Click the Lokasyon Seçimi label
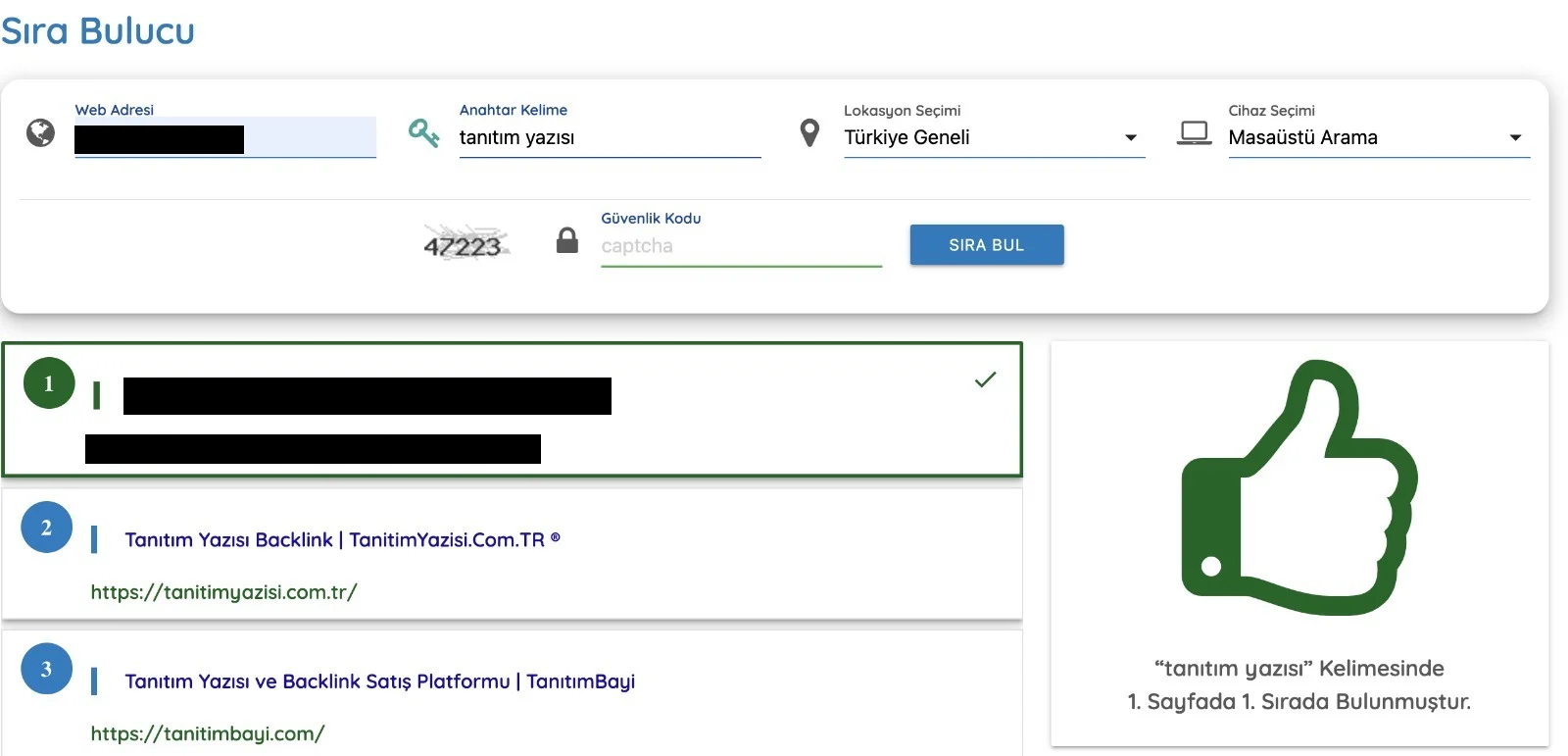Image resolution: width=1568 pixels, height=756 pixels. [903, 111]
